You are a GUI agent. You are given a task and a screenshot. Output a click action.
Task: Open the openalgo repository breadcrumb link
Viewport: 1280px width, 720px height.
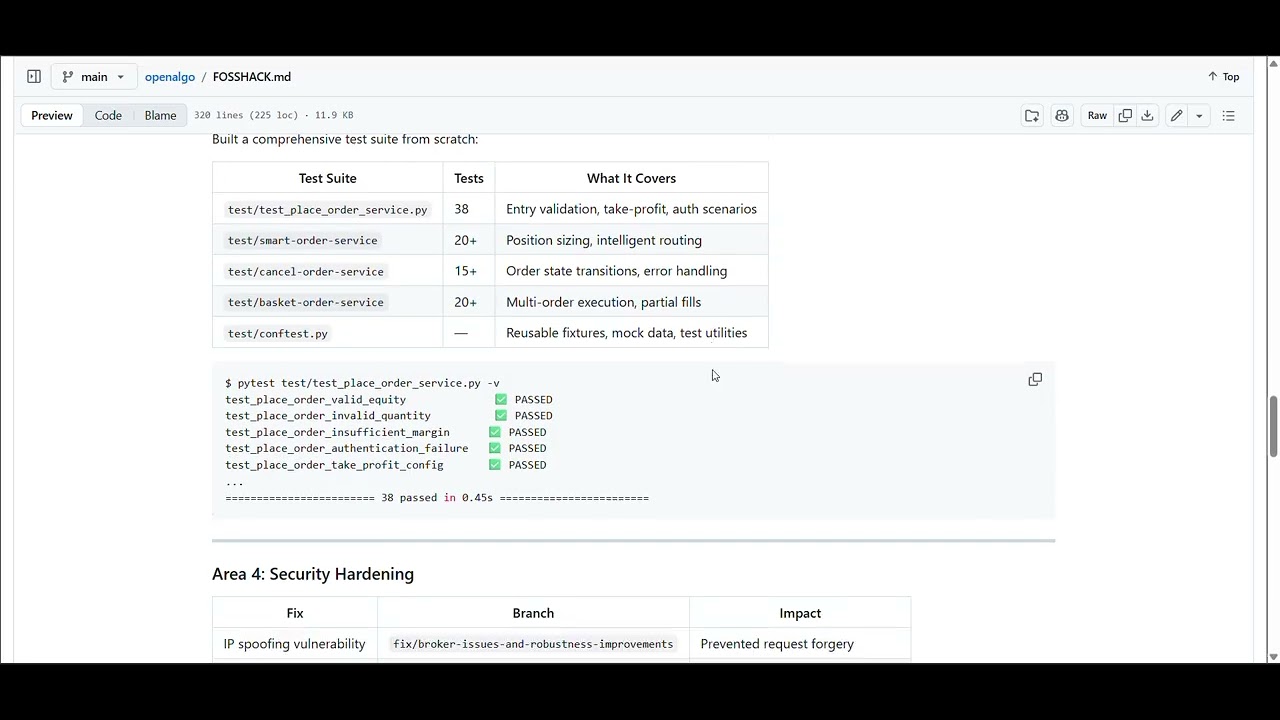(x=170, y=77)
